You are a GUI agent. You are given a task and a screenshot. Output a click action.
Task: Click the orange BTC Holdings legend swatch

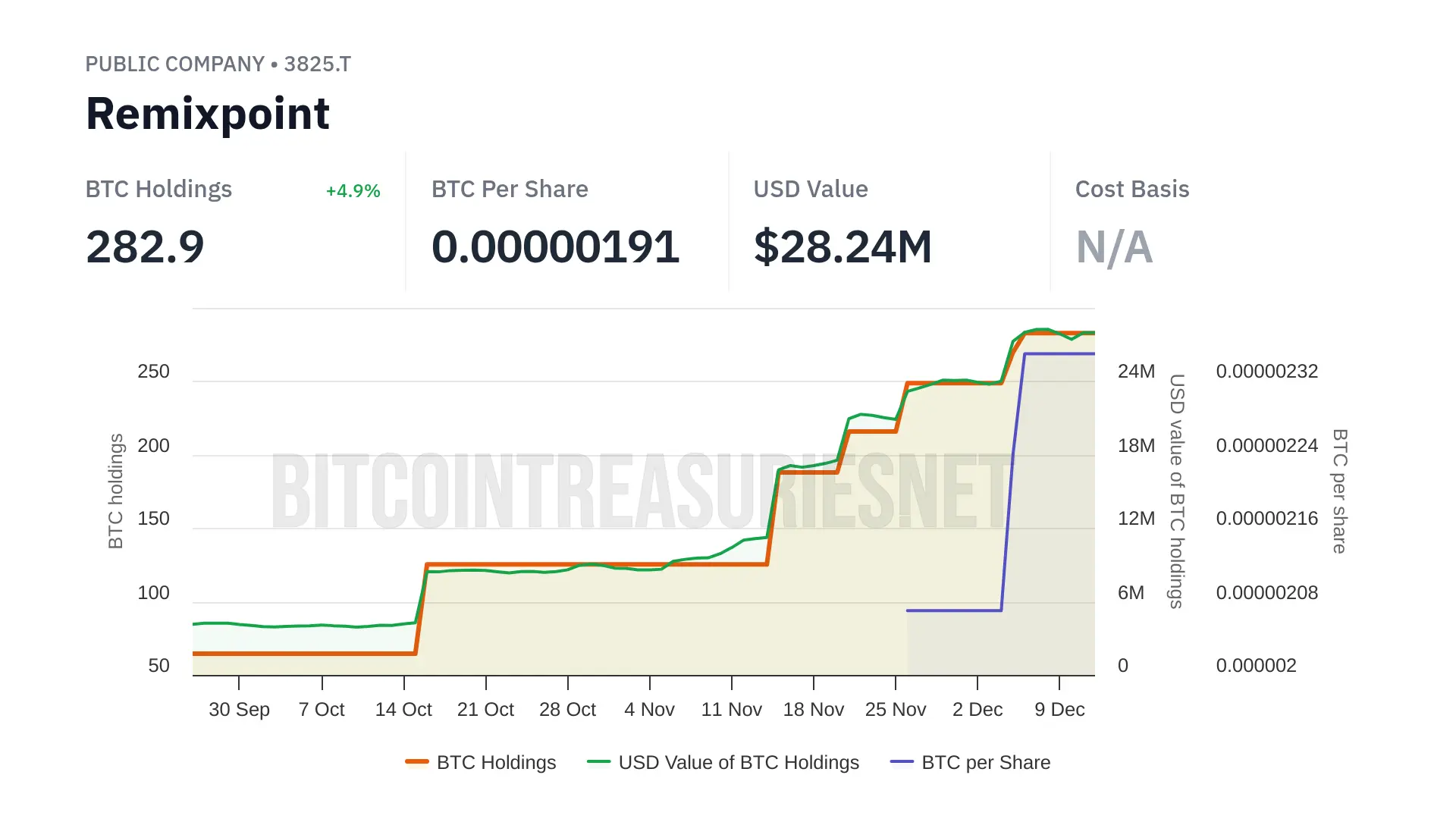pyautogui.click(x=417, y=762)
